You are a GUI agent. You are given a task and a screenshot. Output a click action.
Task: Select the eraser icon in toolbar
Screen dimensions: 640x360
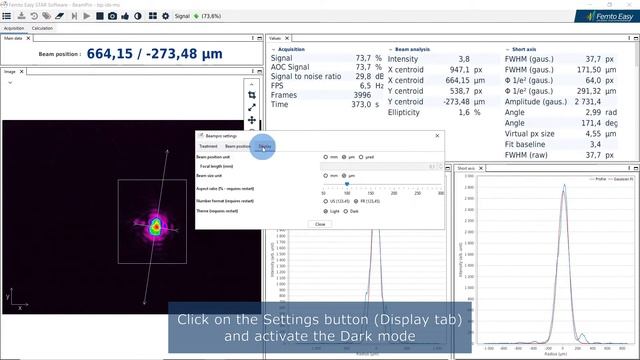coord(60,16)
